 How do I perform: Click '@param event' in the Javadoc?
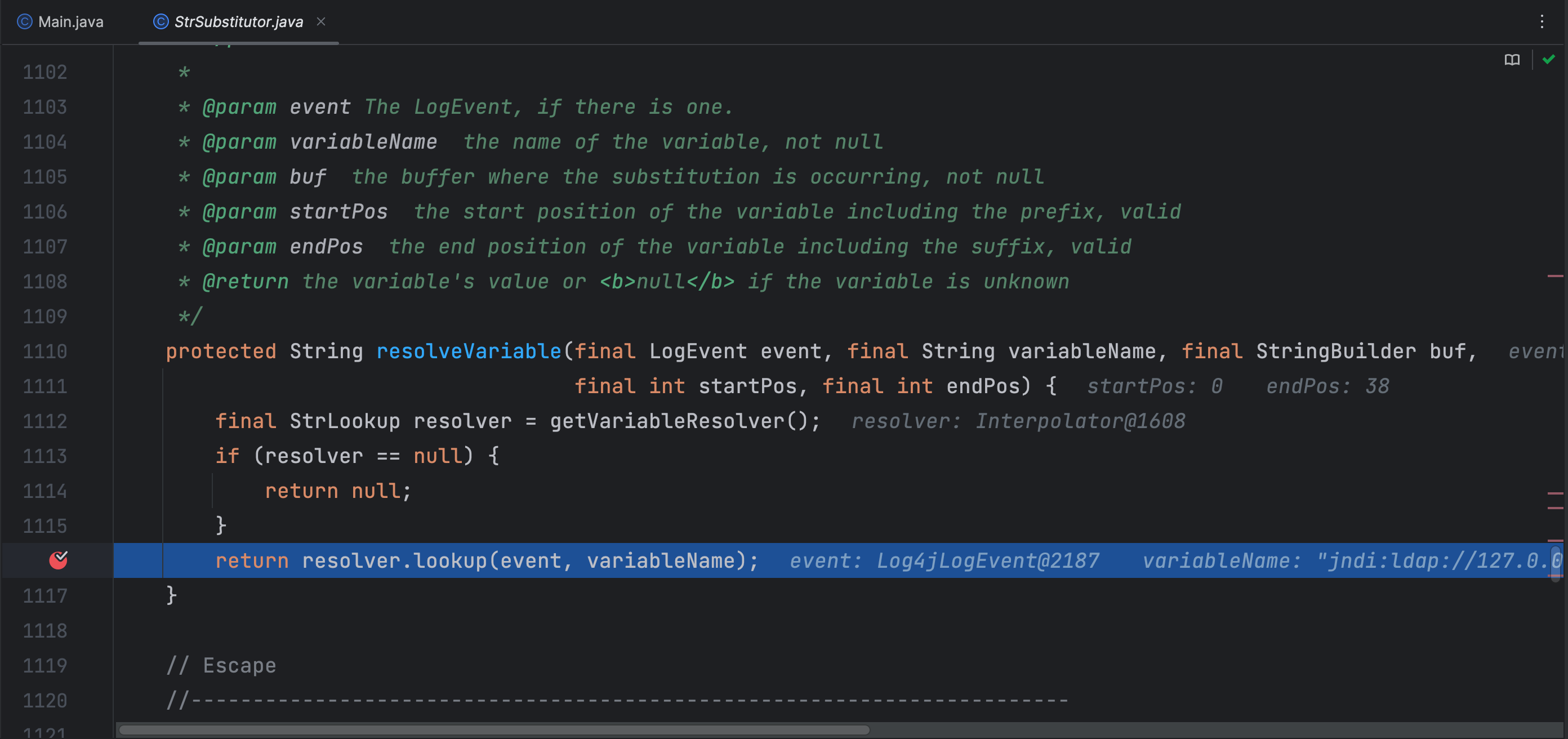tap(277, 107)
